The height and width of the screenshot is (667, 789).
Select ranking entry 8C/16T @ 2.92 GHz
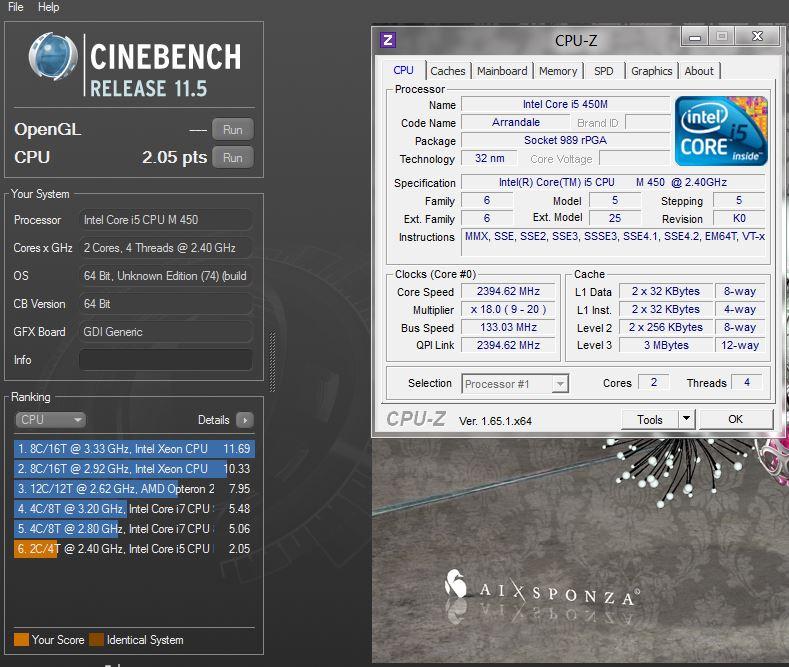tap(134, 469)
